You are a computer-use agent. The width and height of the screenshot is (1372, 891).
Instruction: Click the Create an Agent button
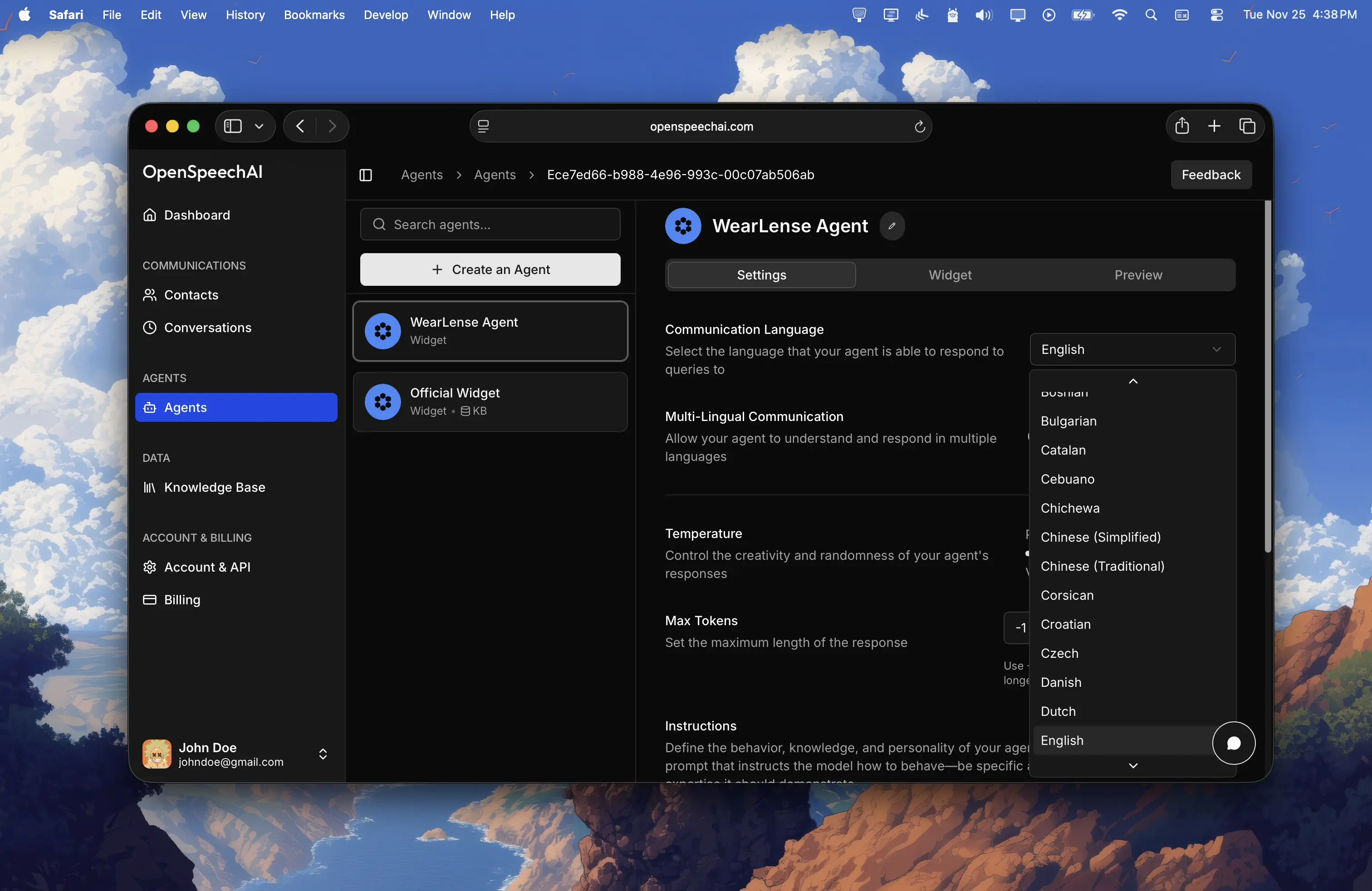pyautogui.click(x=490, y=269)
